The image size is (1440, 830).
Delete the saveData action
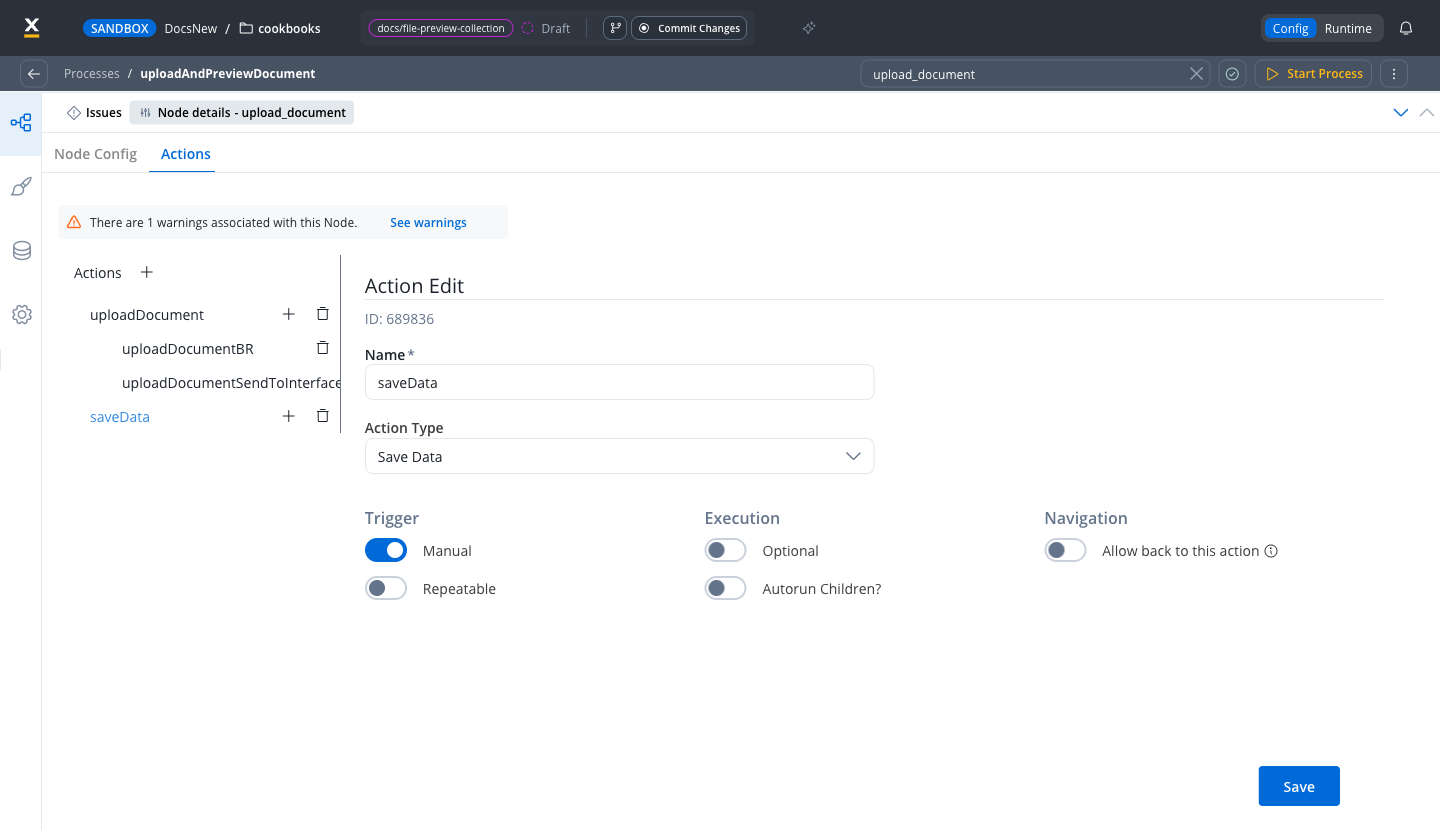click(322, 416)
